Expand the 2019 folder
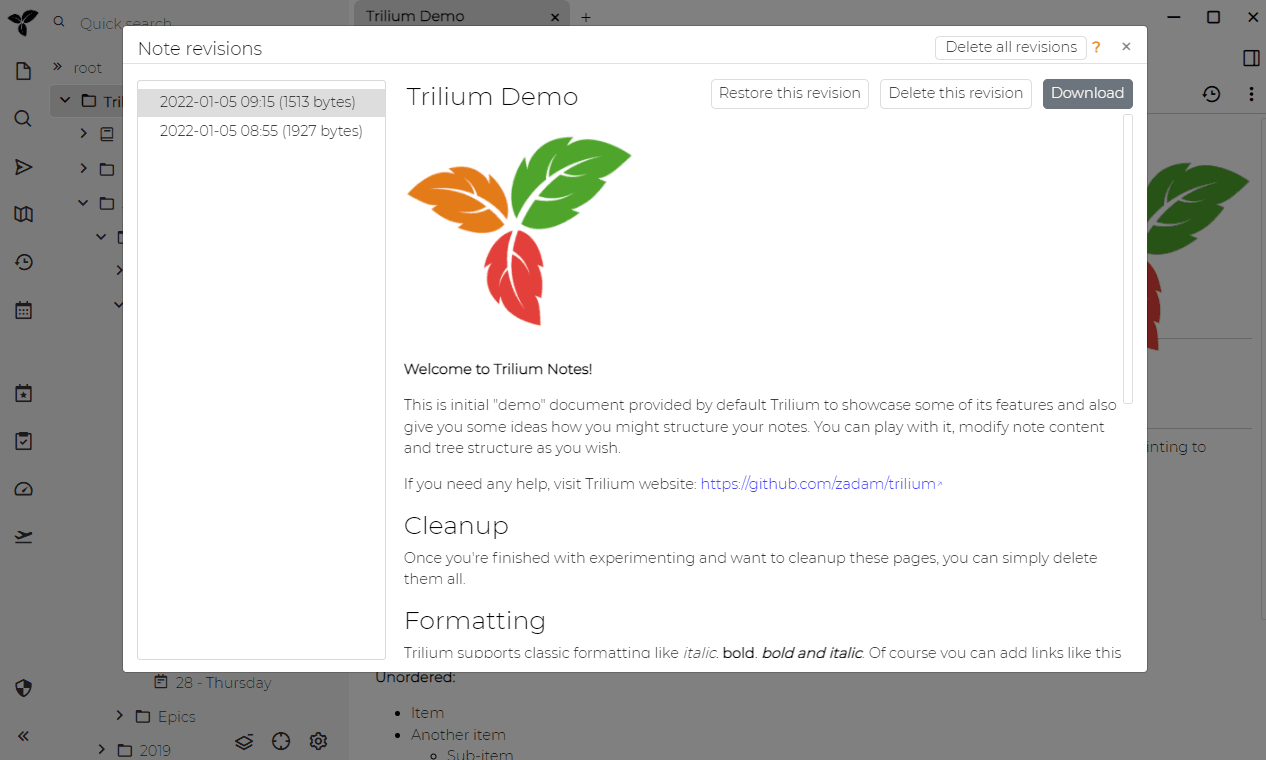1266x760 pixels. click(x=101, y=749)
